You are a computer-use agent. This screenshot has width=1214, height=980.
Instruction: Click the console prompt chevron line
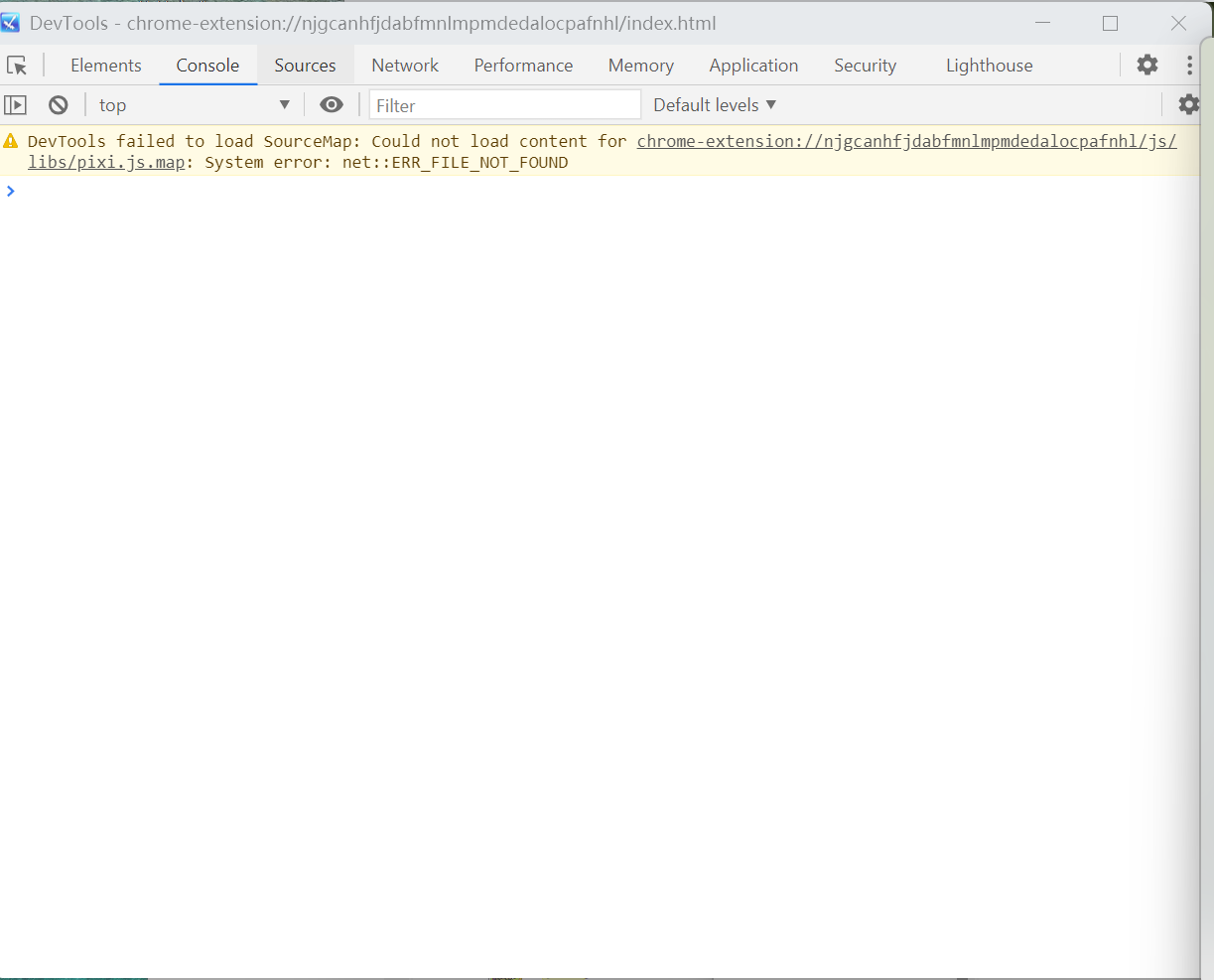point(600,191)
